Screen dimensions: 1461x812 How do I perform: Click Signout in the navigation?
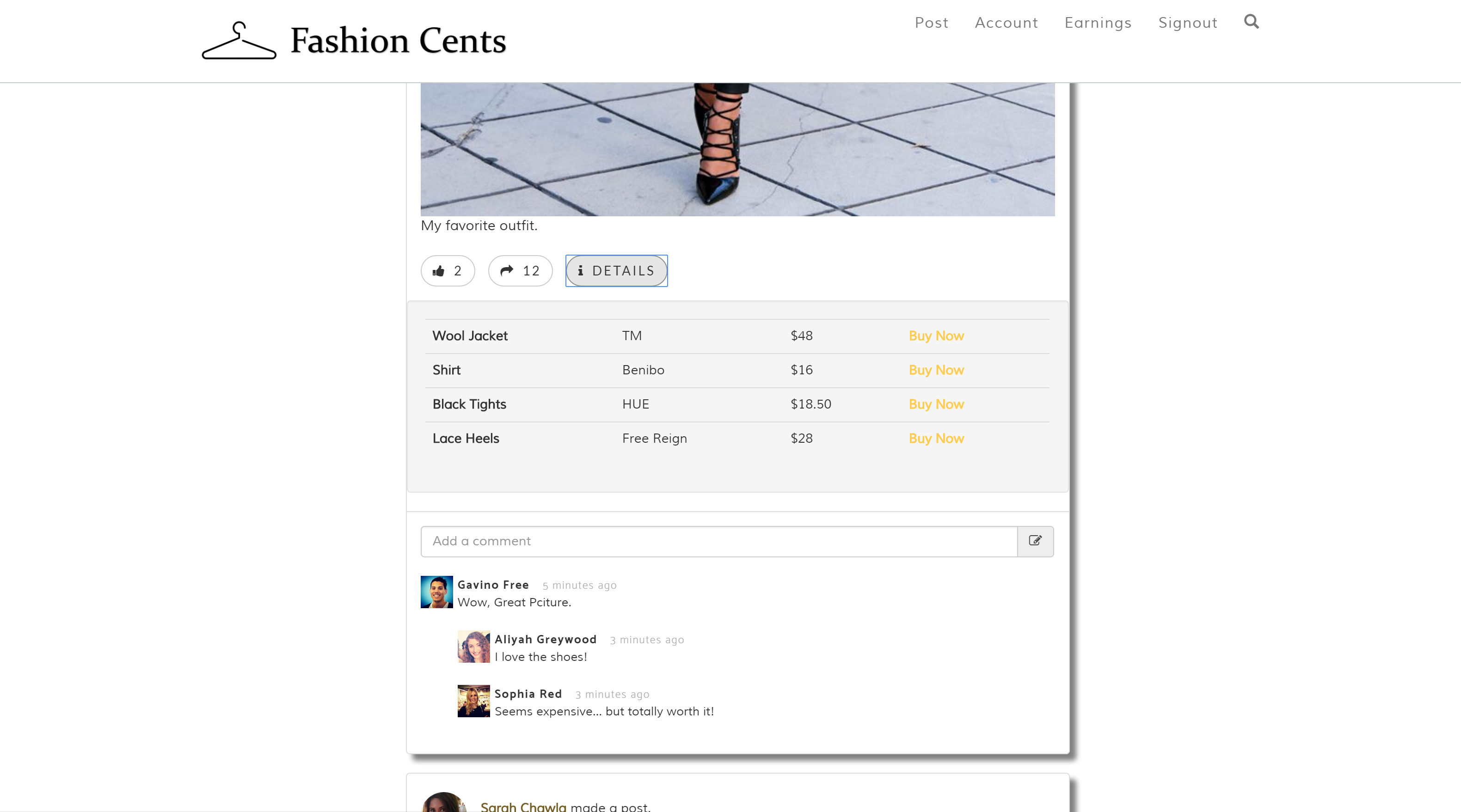1188,23
